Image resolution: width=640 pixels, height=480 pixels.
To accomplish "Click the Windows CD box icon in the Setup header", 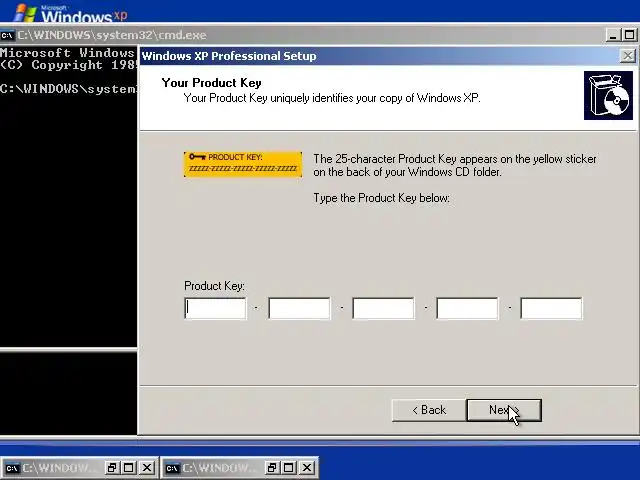I will tap(608, 96).
